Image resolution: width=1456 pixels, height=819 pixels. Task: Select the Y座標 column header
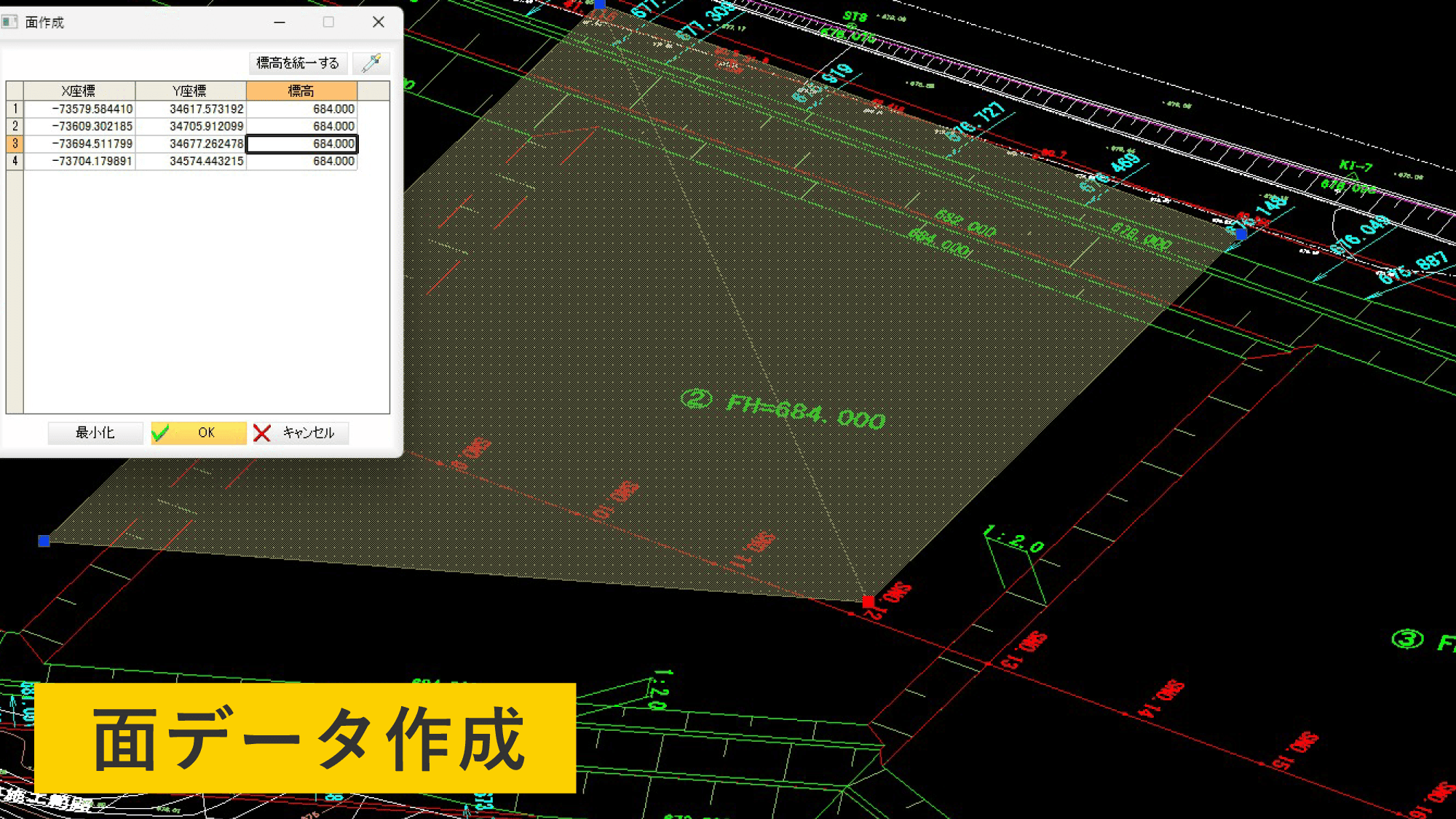click(191, 90)
